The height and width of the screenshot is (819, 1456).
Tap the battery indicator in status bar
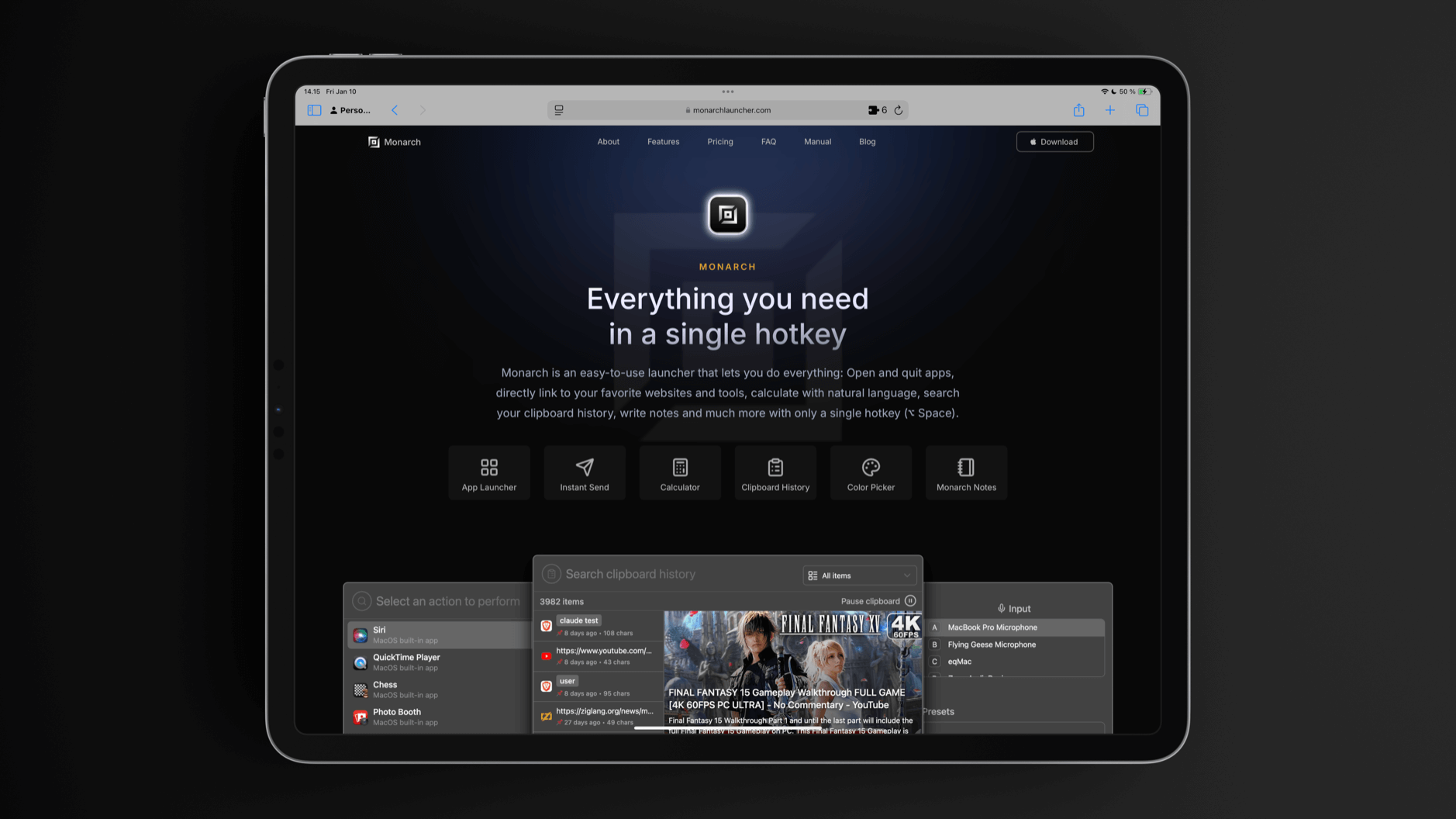point(1145,92)
